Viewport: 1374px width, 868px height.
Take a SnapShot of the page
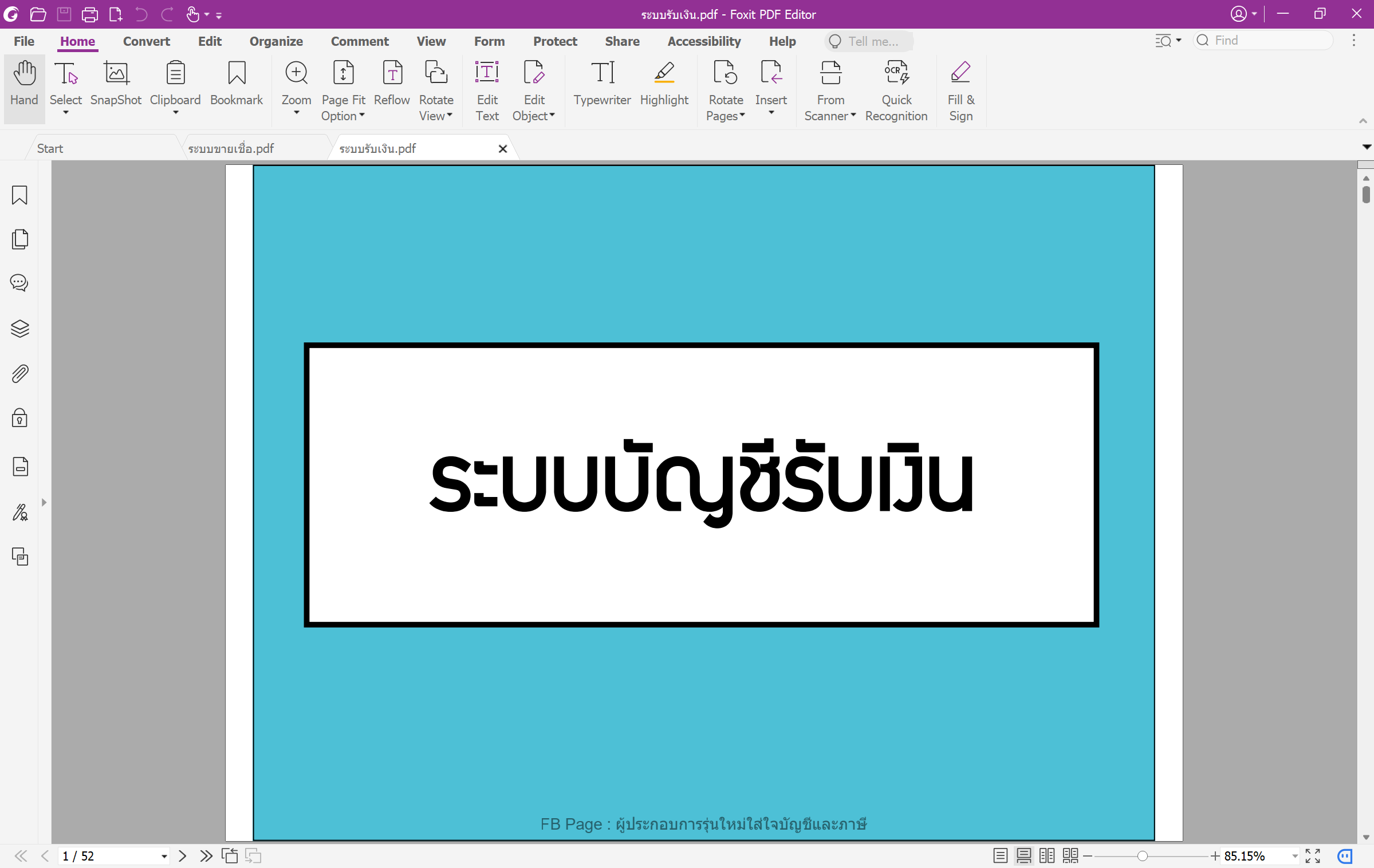116,85
